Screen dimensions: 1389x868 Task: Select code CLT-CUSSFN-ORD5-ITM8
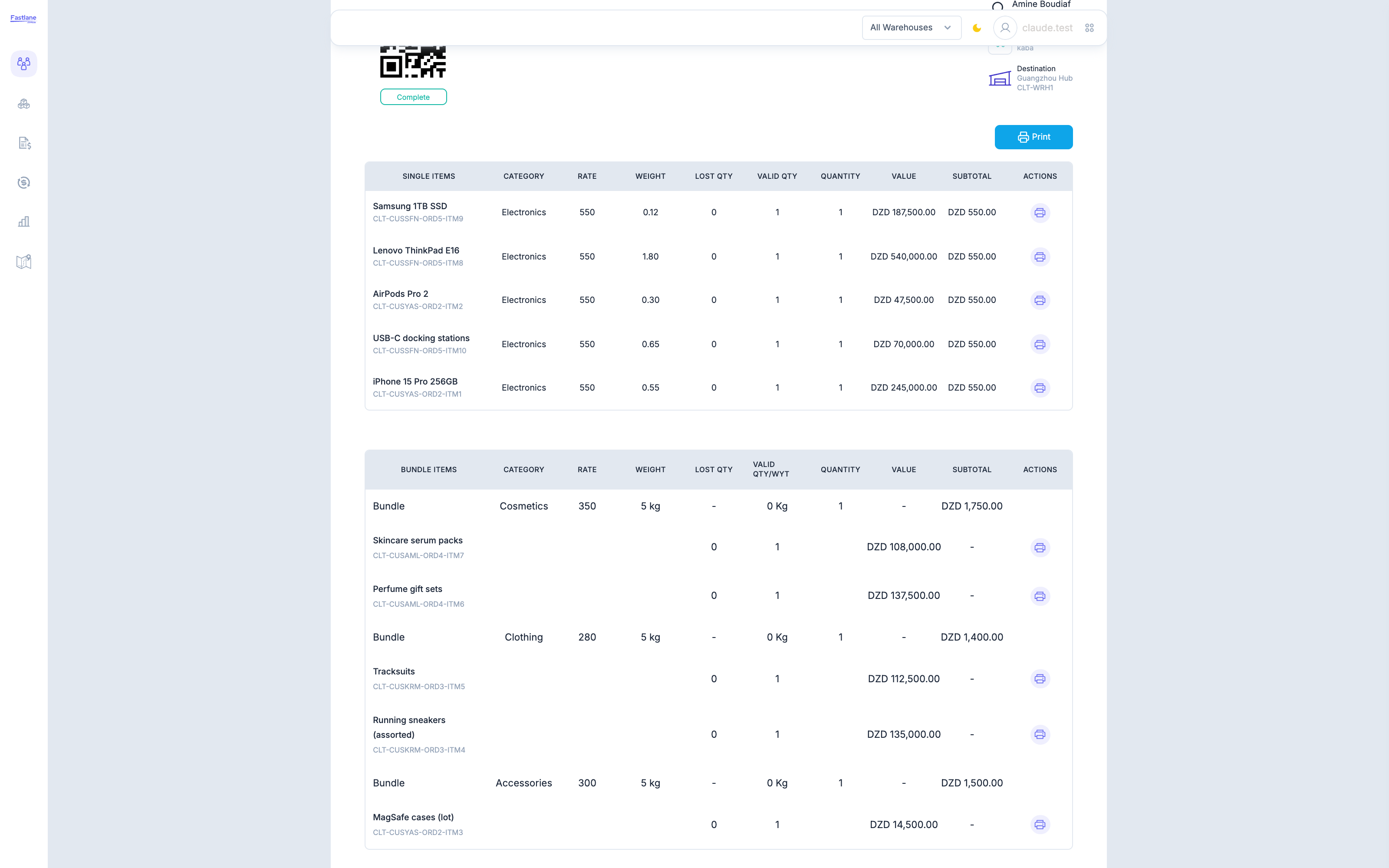coord(418,263)
